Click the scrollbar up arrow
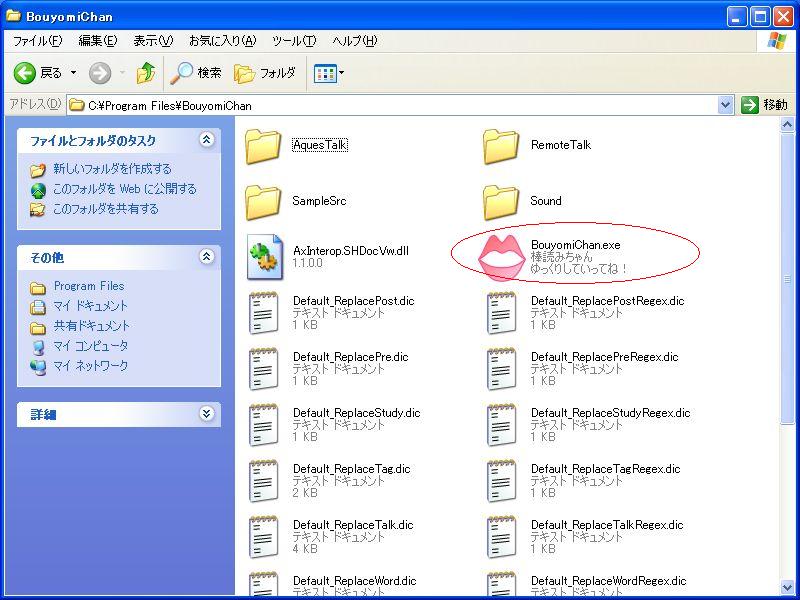This screenshot has width=800, height=600. click(787, 124)
